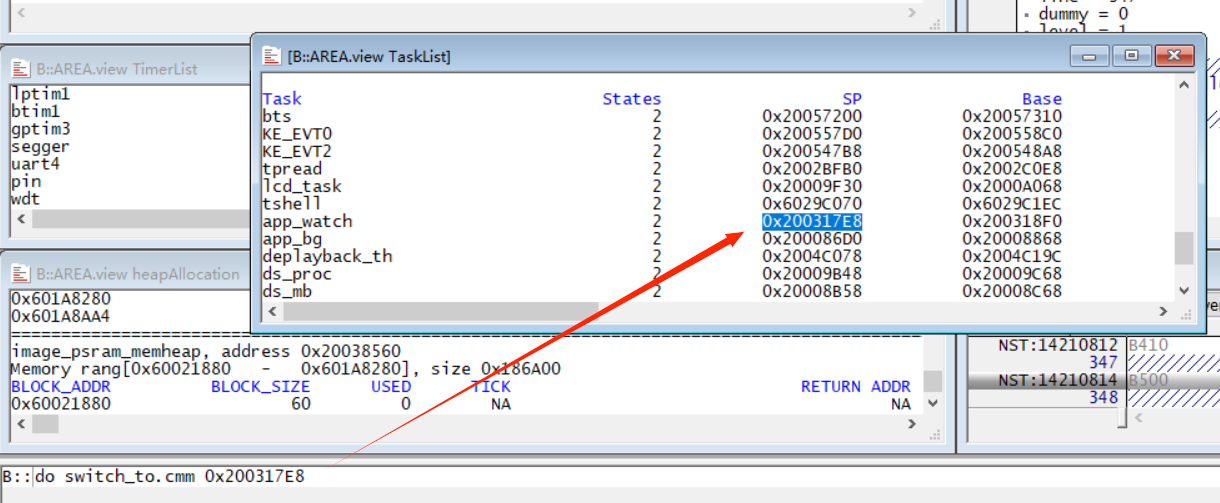This screenshot has width=1220, height=503.
Task: Click trace entry NST:14210812
Action: click(1060, 345)
